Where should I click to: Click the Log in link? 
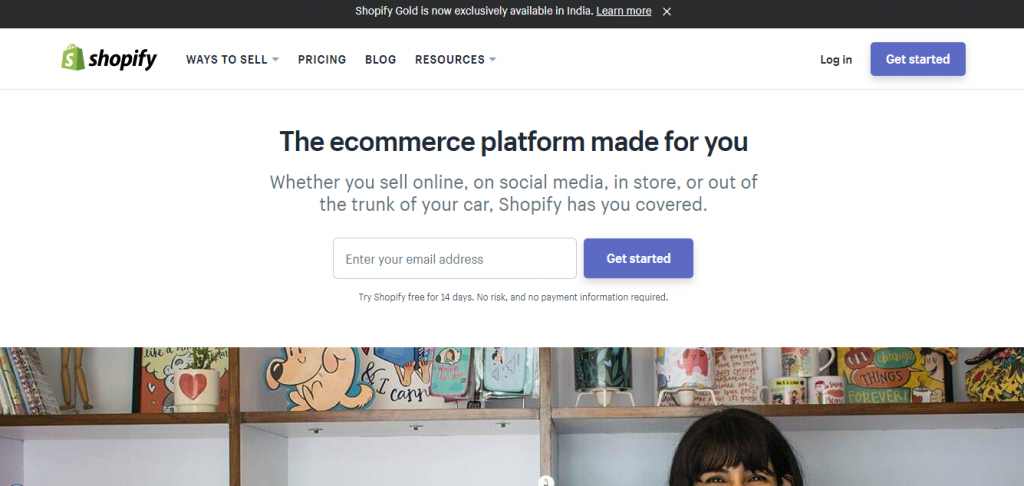836,60
